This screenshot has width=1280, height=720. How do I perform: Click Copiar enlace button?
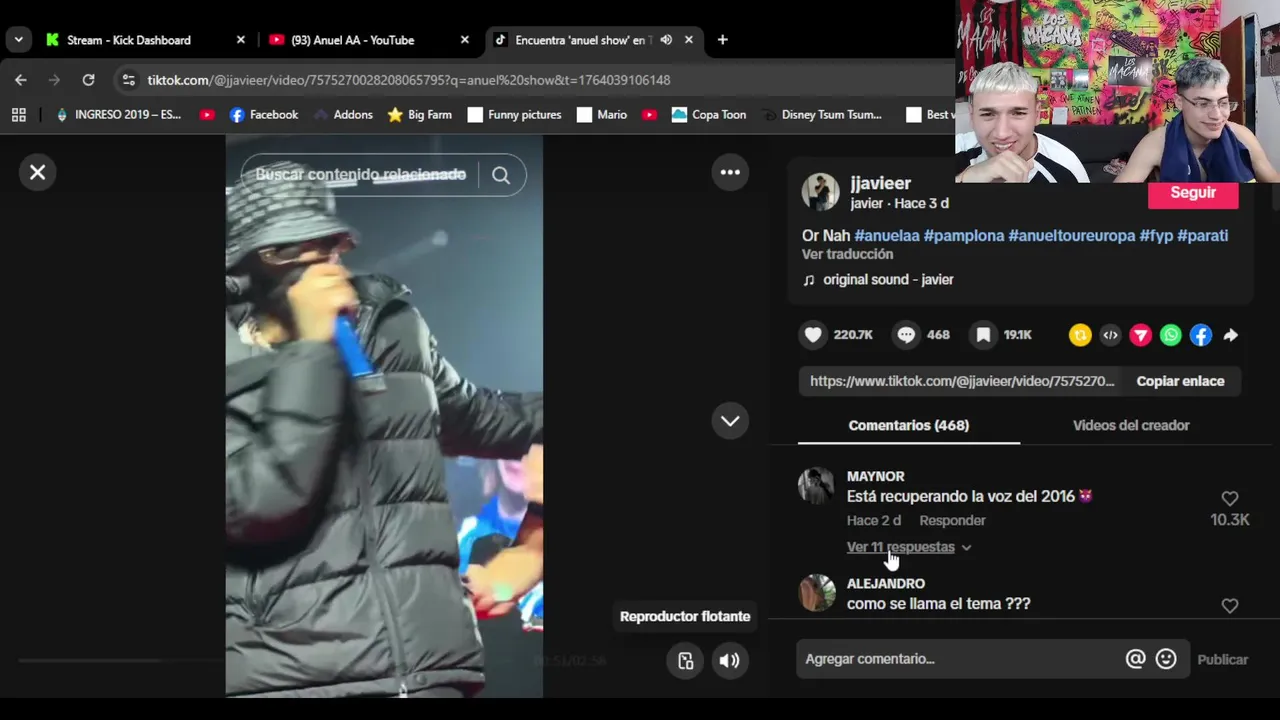(x=1180, y=381)
